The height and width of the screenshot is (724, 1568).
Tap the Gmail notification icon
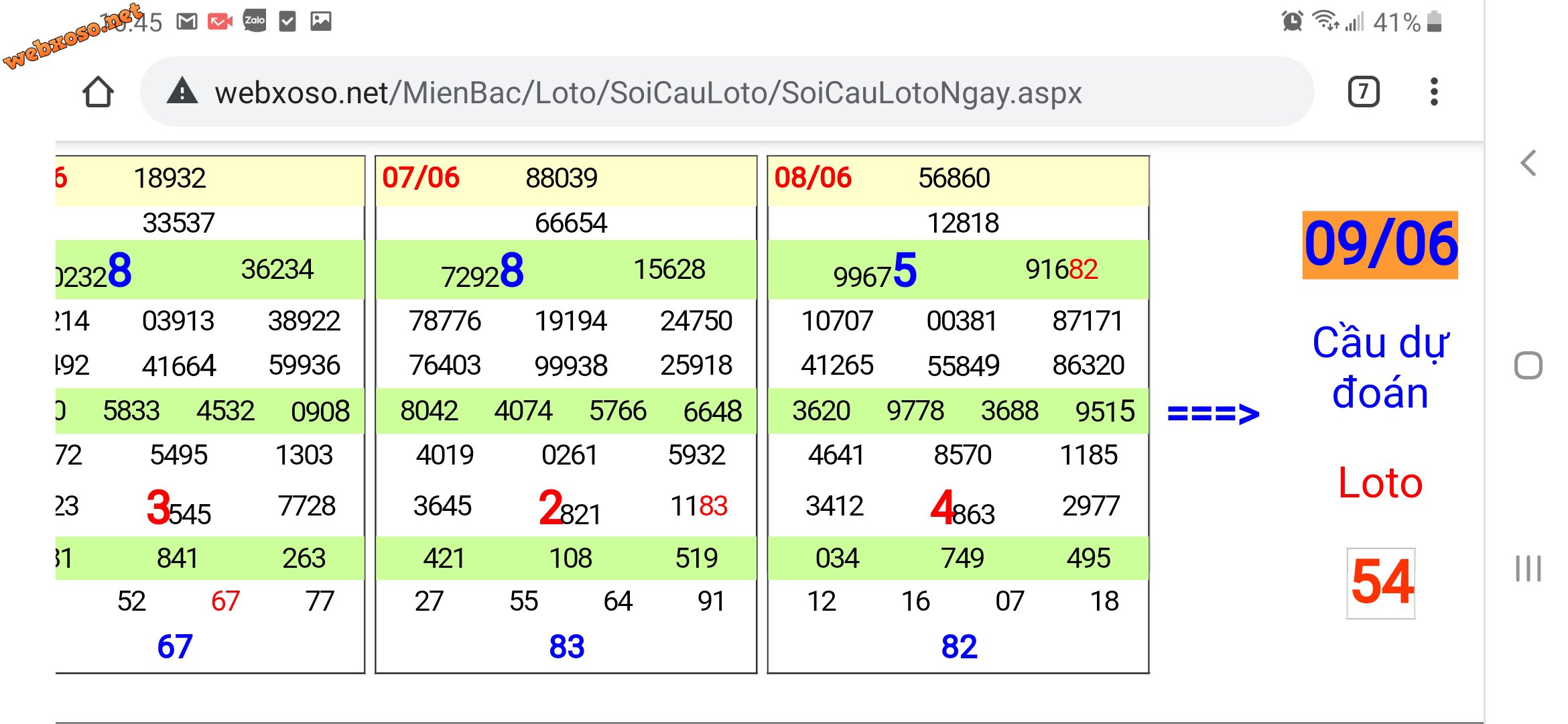(x=186, y=22)
